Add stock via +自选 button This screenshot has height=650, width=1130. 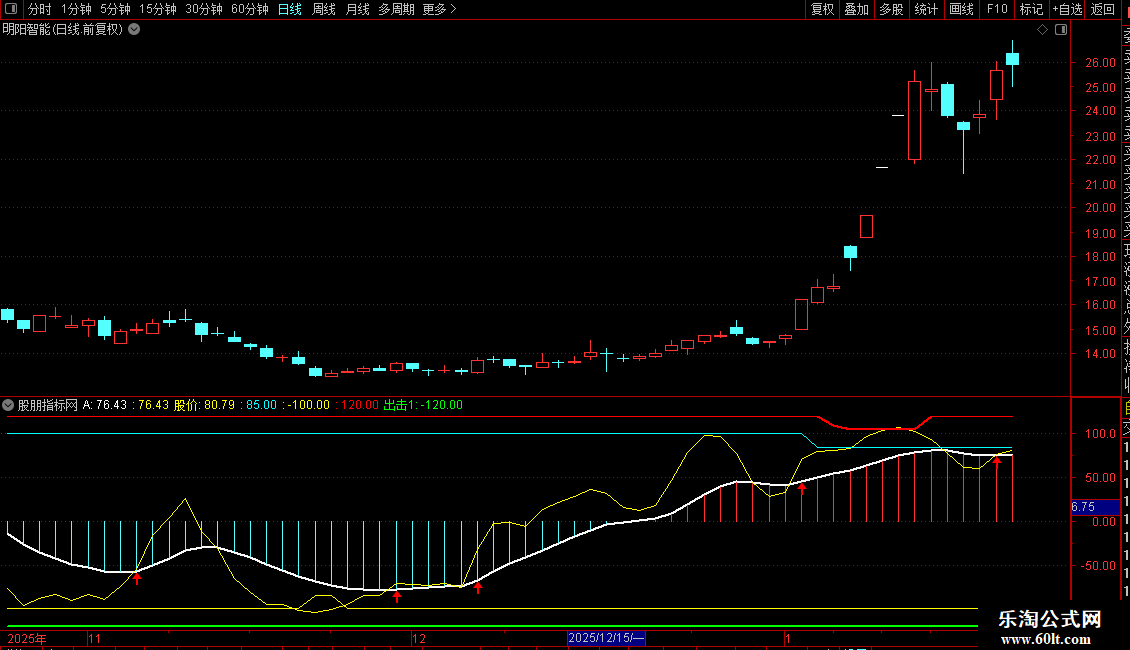[x=1067, y=9]
